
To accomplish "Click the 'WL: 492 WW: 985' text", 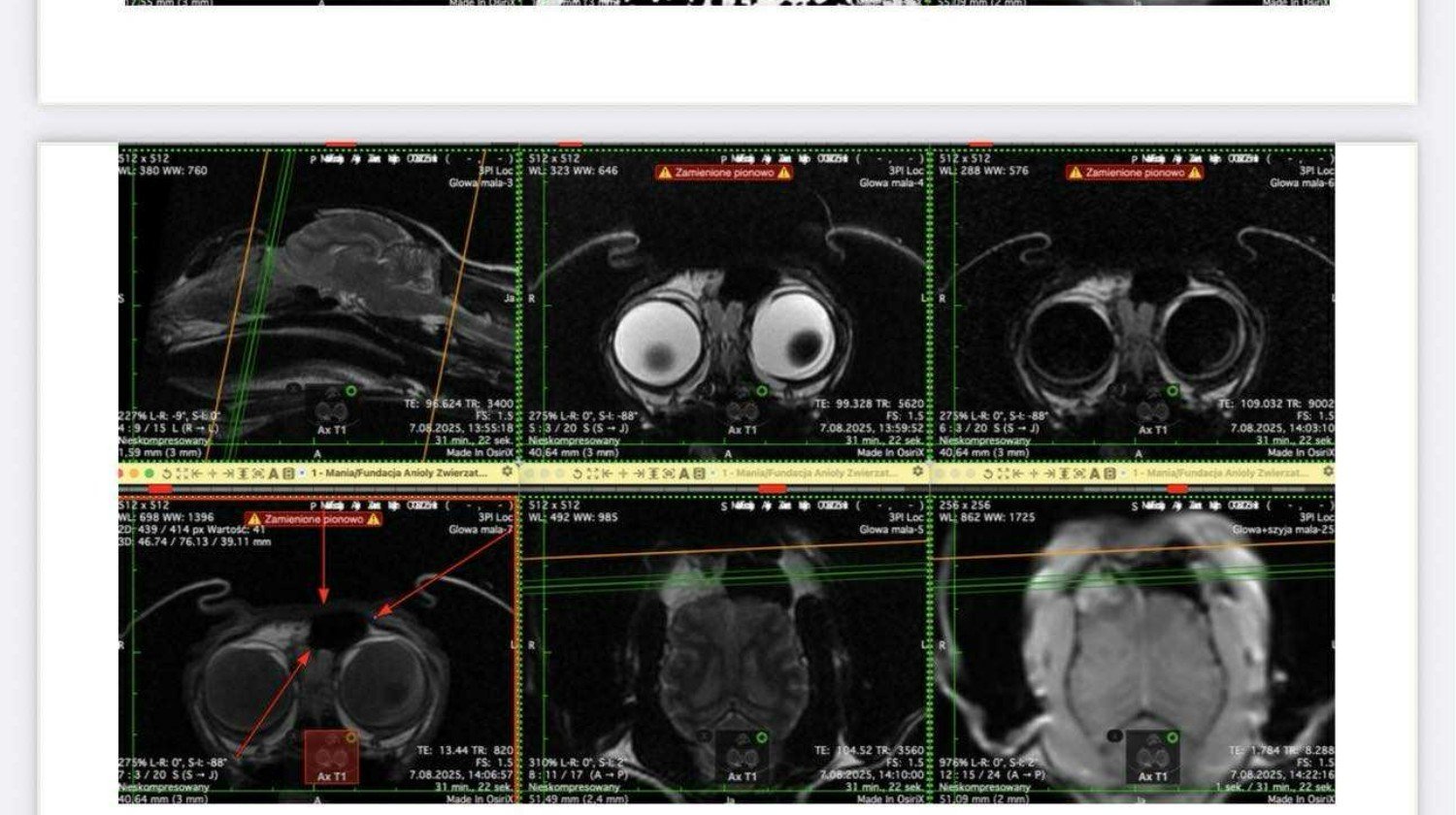I will point(573,517).
